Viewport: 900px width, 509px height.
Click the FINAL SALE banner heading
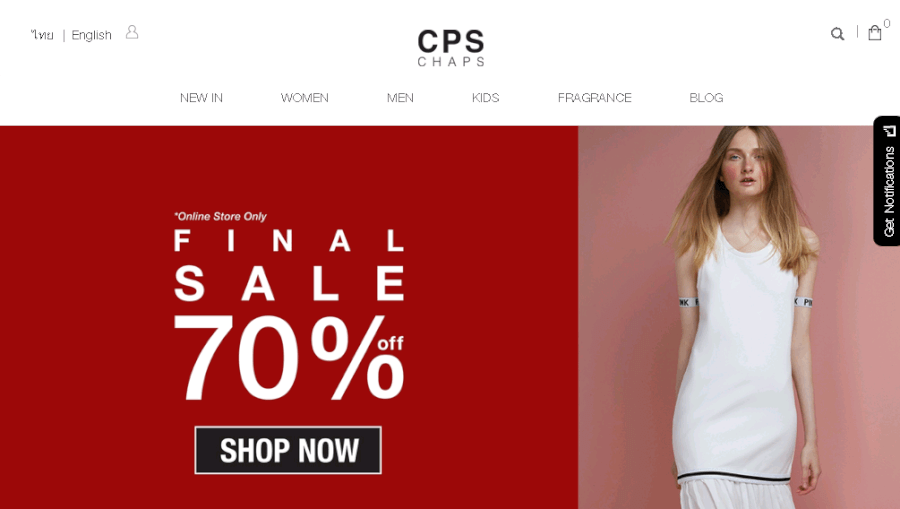289,265
